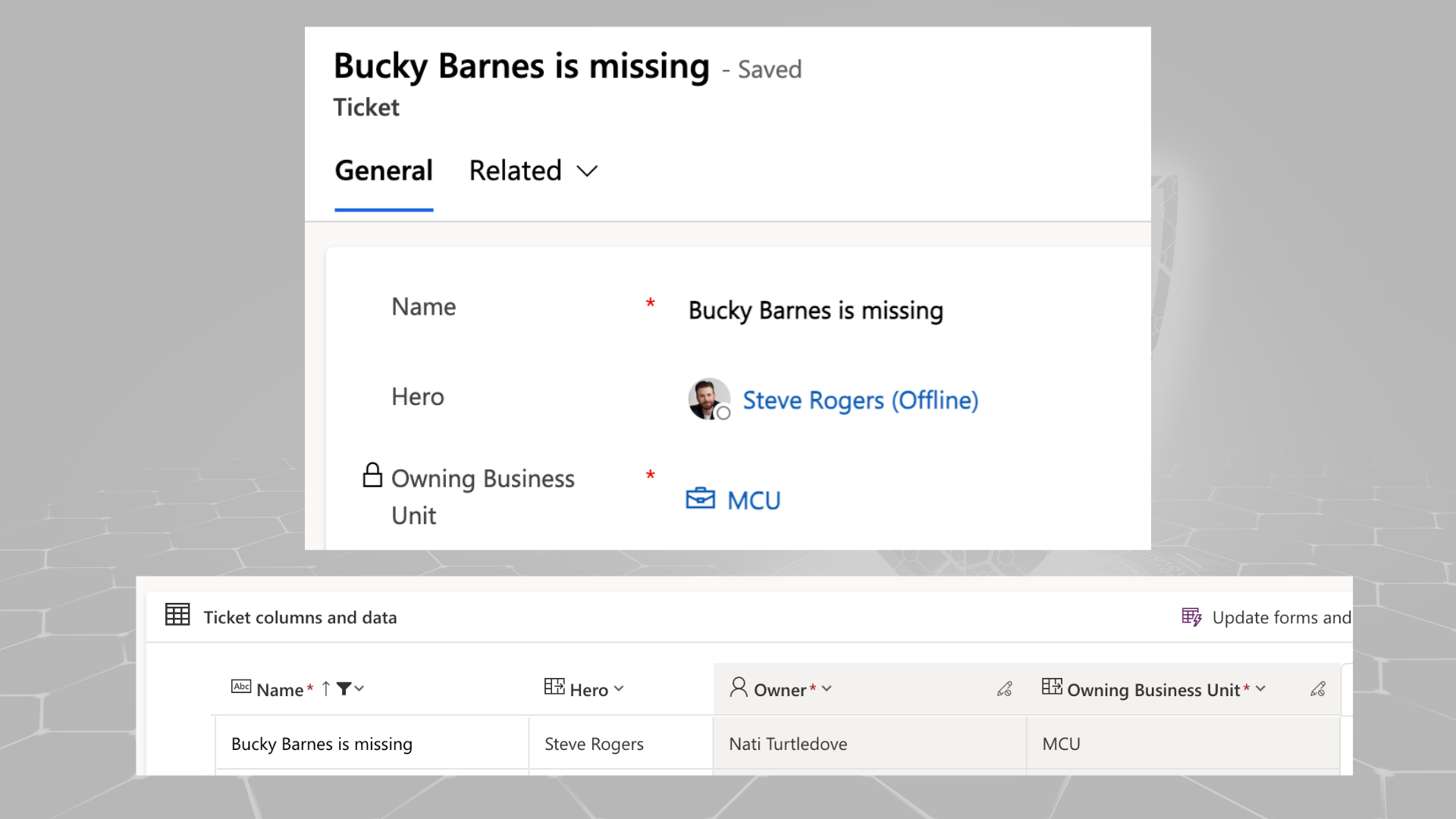Open the Owning Business Unit column dropdown

pos(1260,689)
